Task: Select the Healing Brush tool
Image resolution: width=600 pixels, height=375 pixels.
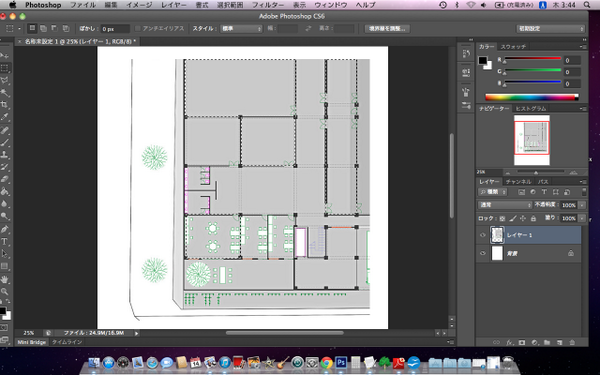Action: pos(4,130)
